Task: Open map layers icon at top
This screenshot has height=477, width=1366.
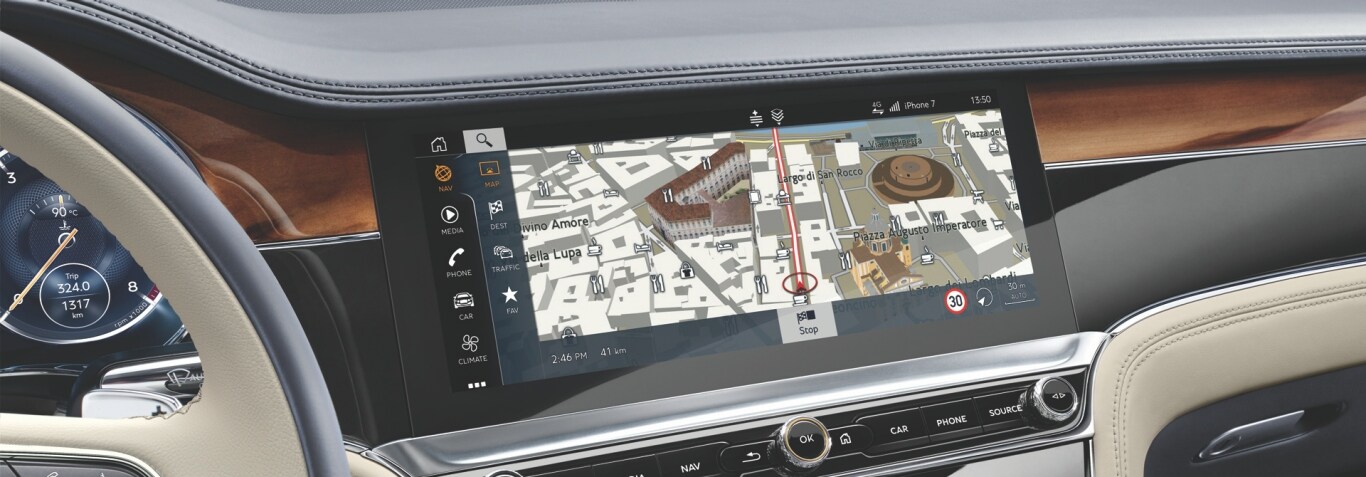Action: point(777,117)
